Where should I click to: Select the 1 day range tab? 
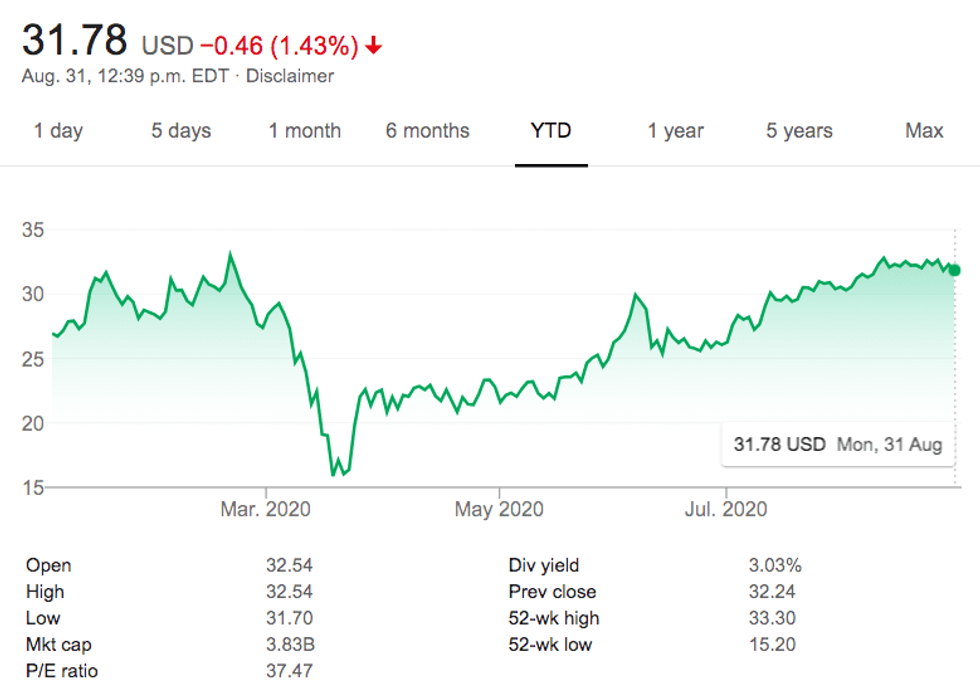click(x=58, y=131)
